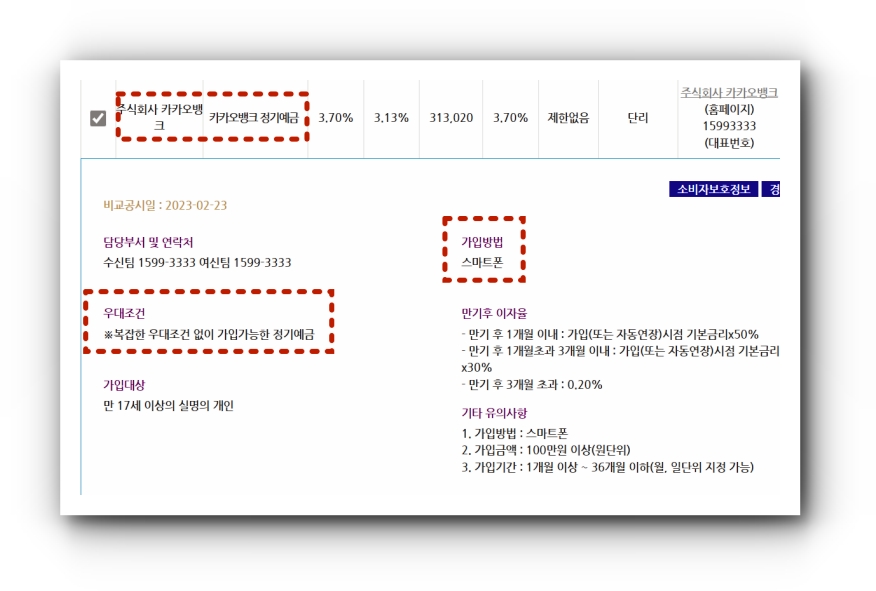This screenshot has width=876, height=591.
Task: Click the 스마트폰 text under 가입방법 heading
Action: 482,263
